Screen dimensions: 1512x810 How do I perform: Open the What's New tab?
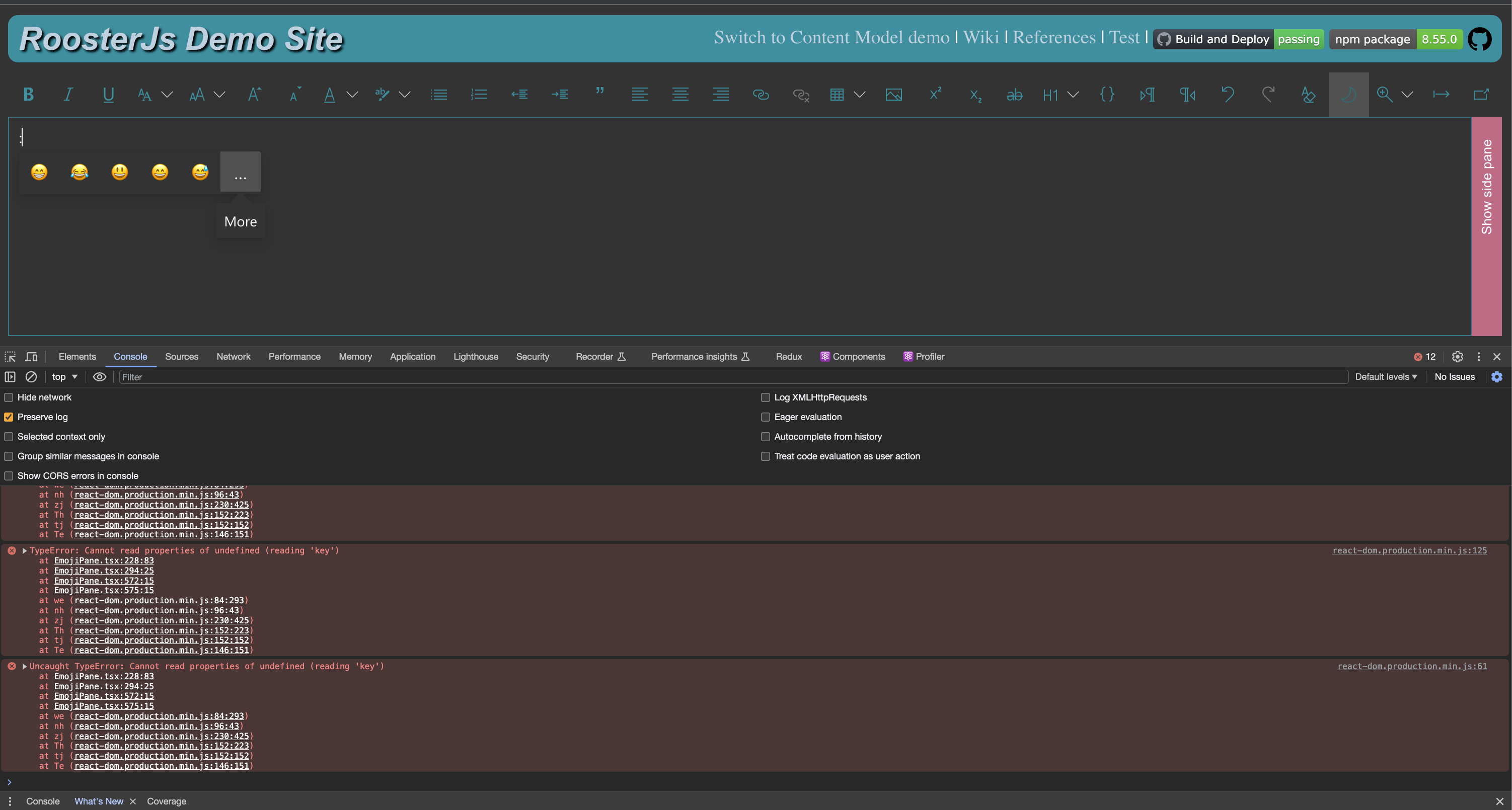point(99,800)
